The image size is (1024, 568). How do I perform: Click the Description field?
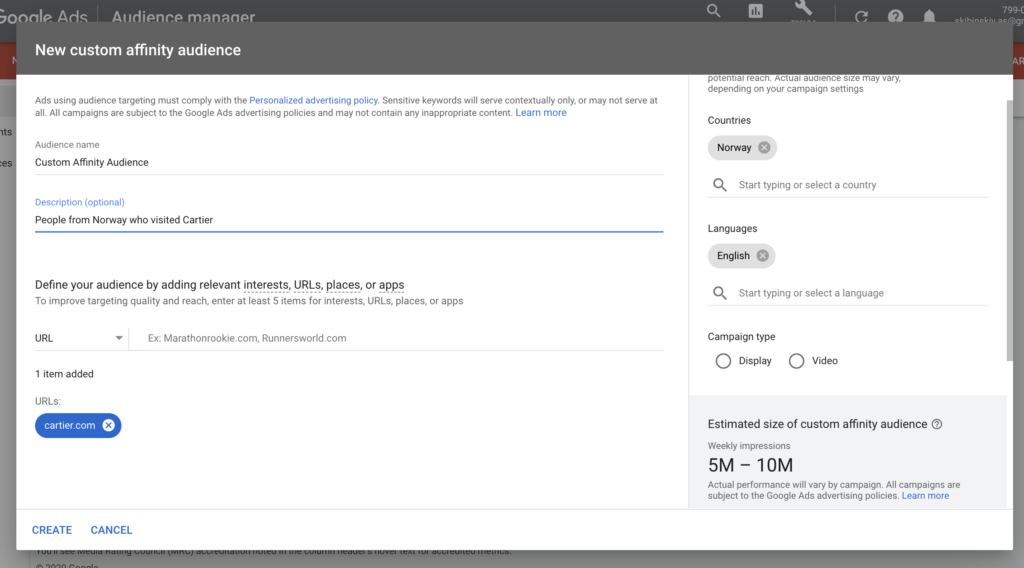tap(349, 220)
